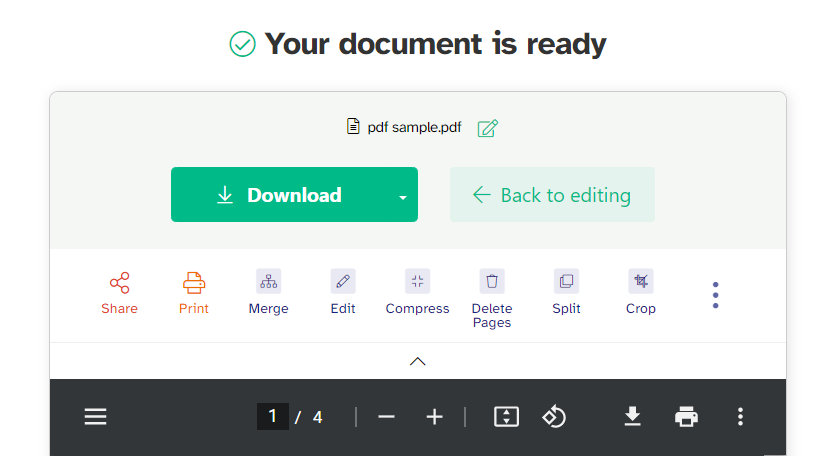Open the Merge tool
The image size is (824, 456).
(x=268, y=282)
